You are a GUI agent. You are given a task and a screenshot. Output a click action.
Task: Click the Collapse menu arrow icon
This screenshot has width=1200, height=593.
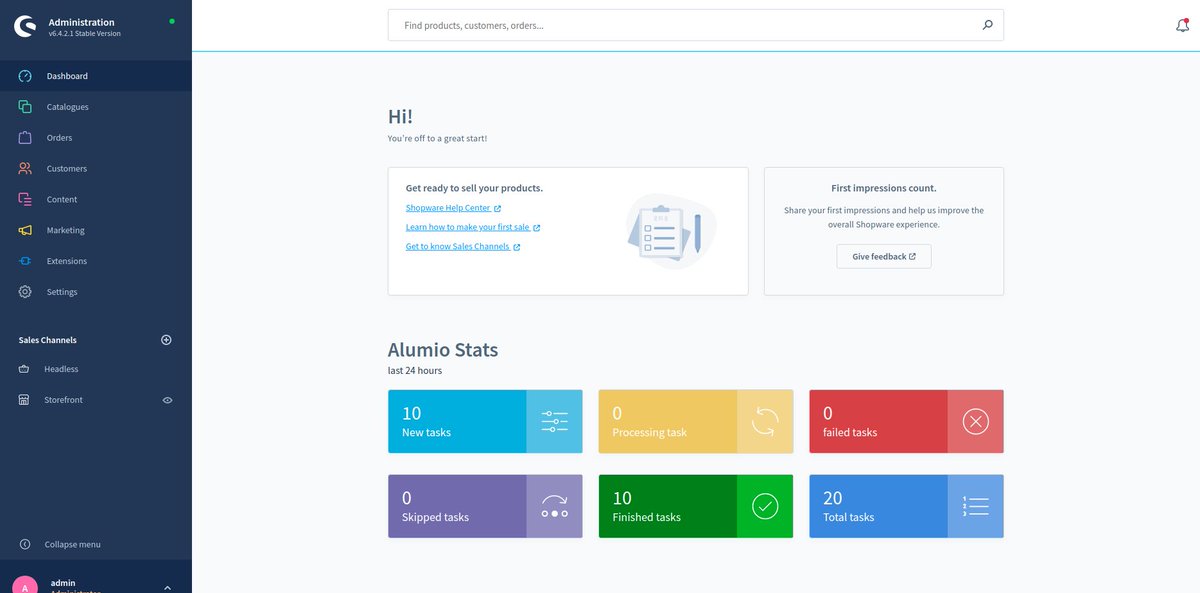click(x=25, y=545)
